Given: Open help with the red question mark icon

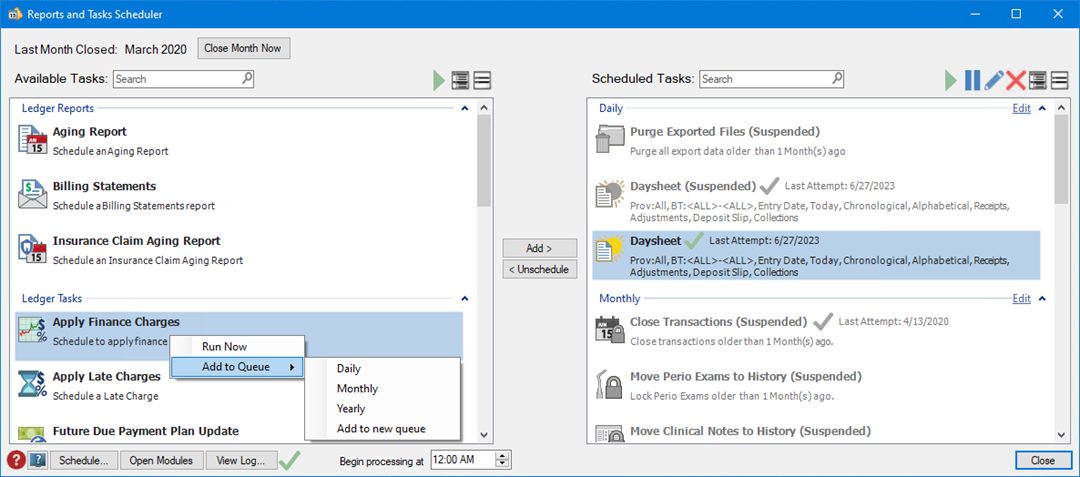Looking at the screenshot, I should coord(16,460).
